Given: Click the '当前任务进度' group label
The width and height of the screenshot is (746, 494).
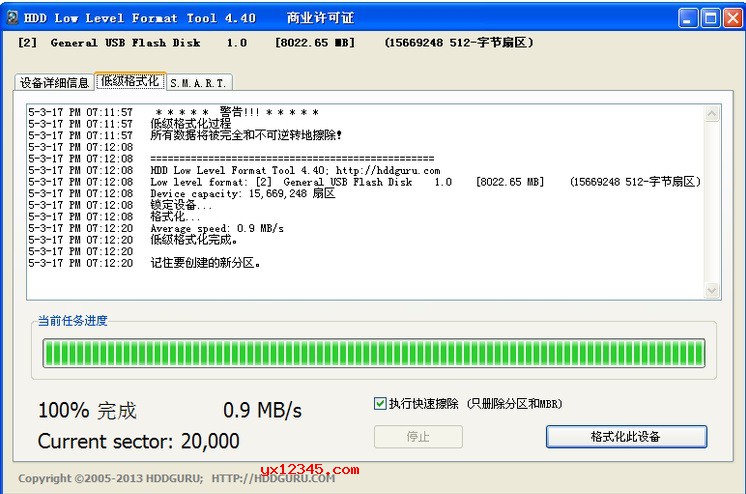Looking at the screenshot, I should [73, 321].
